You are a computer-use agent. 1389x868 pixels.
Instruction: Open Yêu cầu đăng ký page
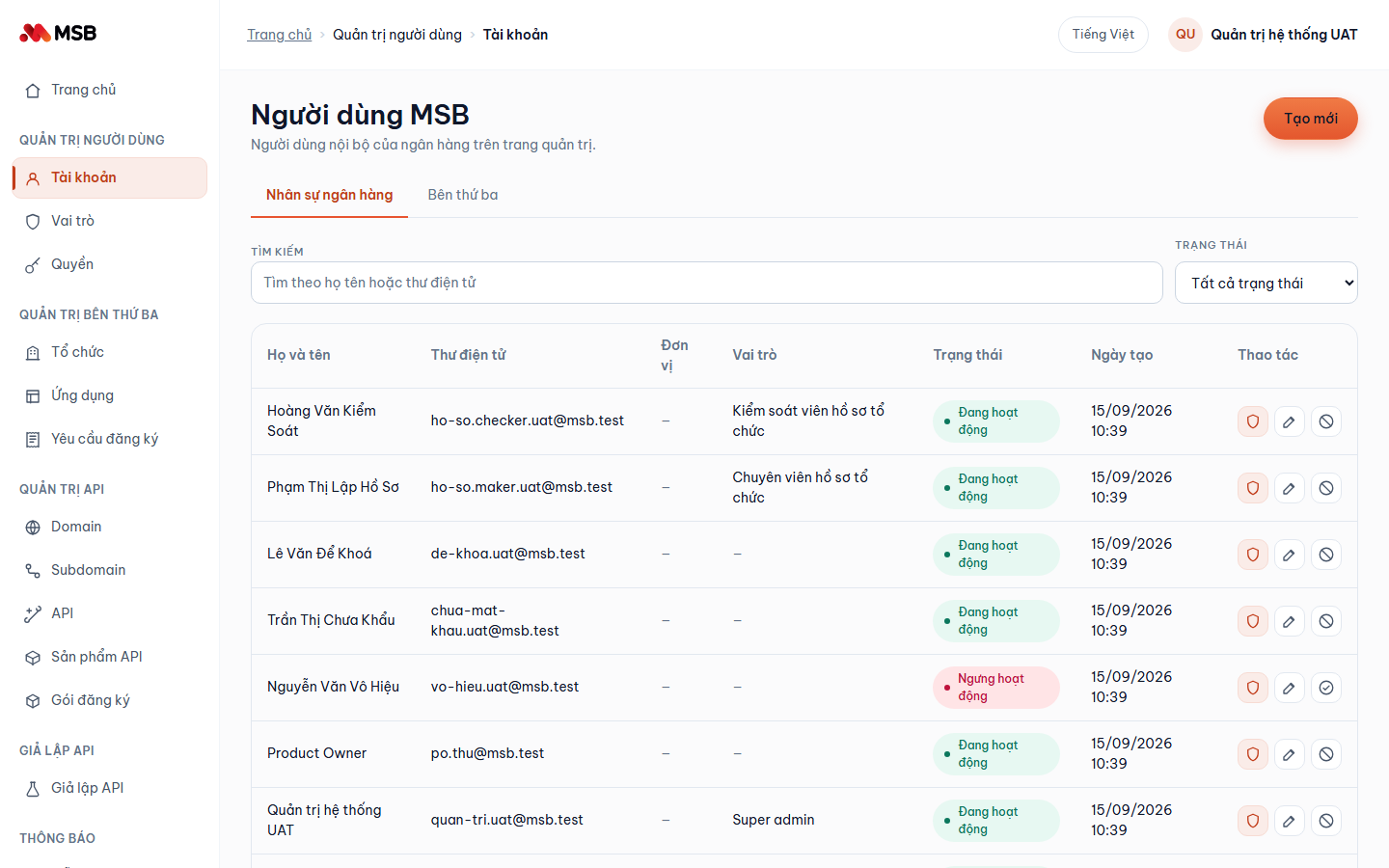click(109, 439)
